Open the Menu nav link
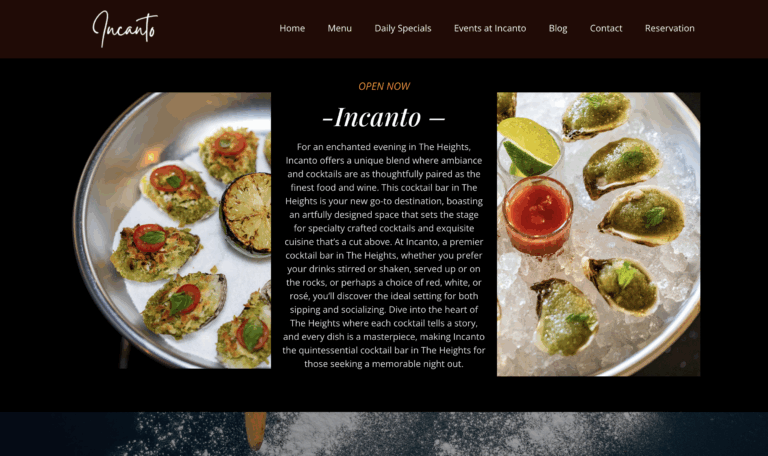 [339, 28]
